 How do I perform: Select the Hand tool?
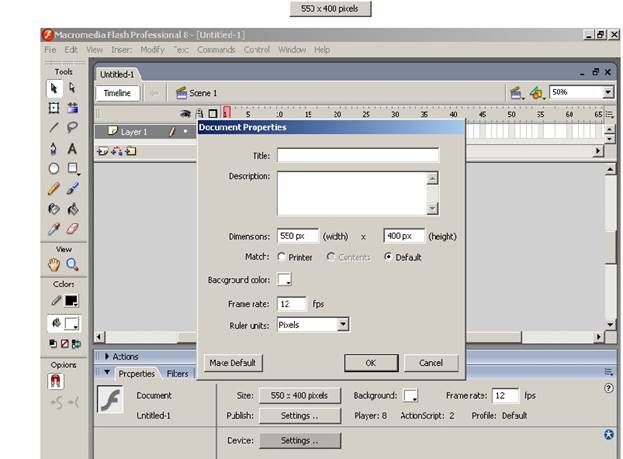point(54,265)
